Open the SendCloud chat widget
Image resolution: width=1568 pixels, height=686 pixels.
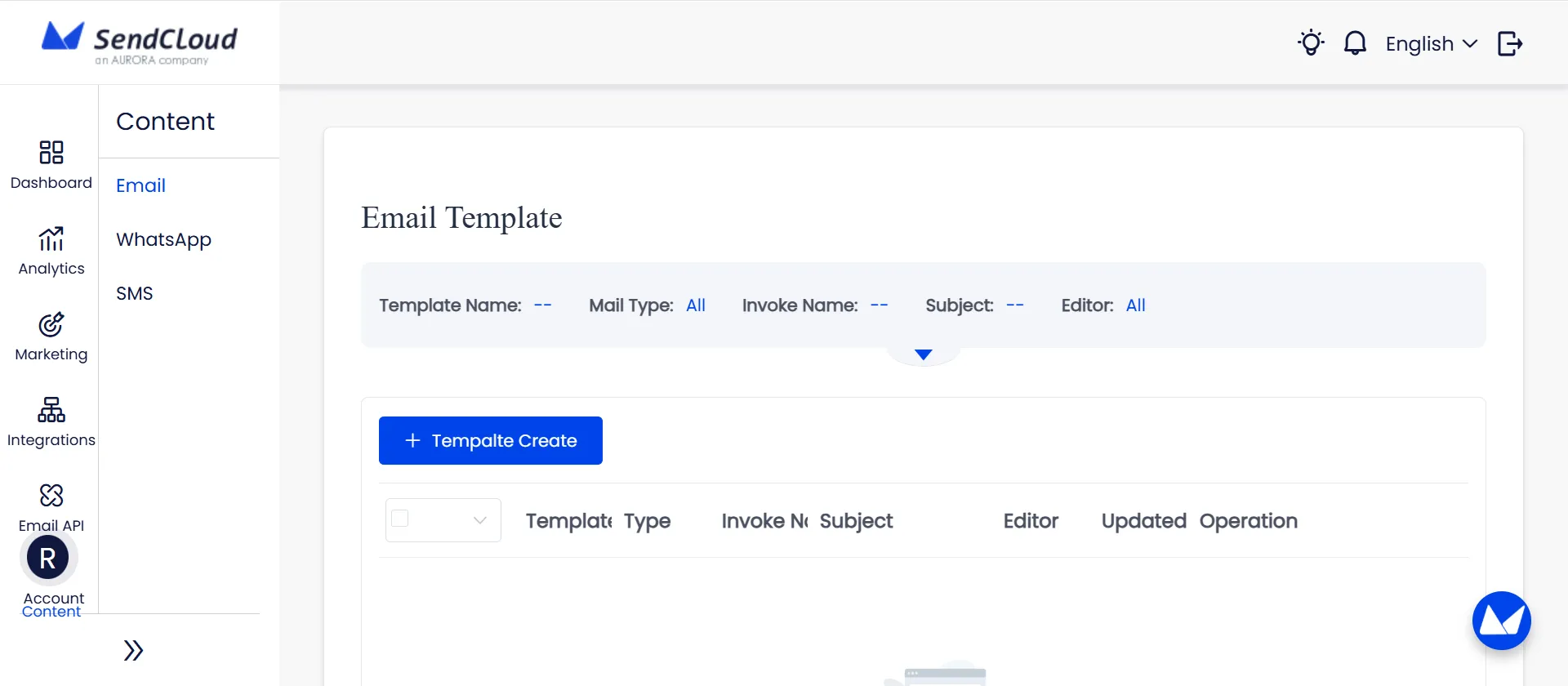click(1501, 621)
